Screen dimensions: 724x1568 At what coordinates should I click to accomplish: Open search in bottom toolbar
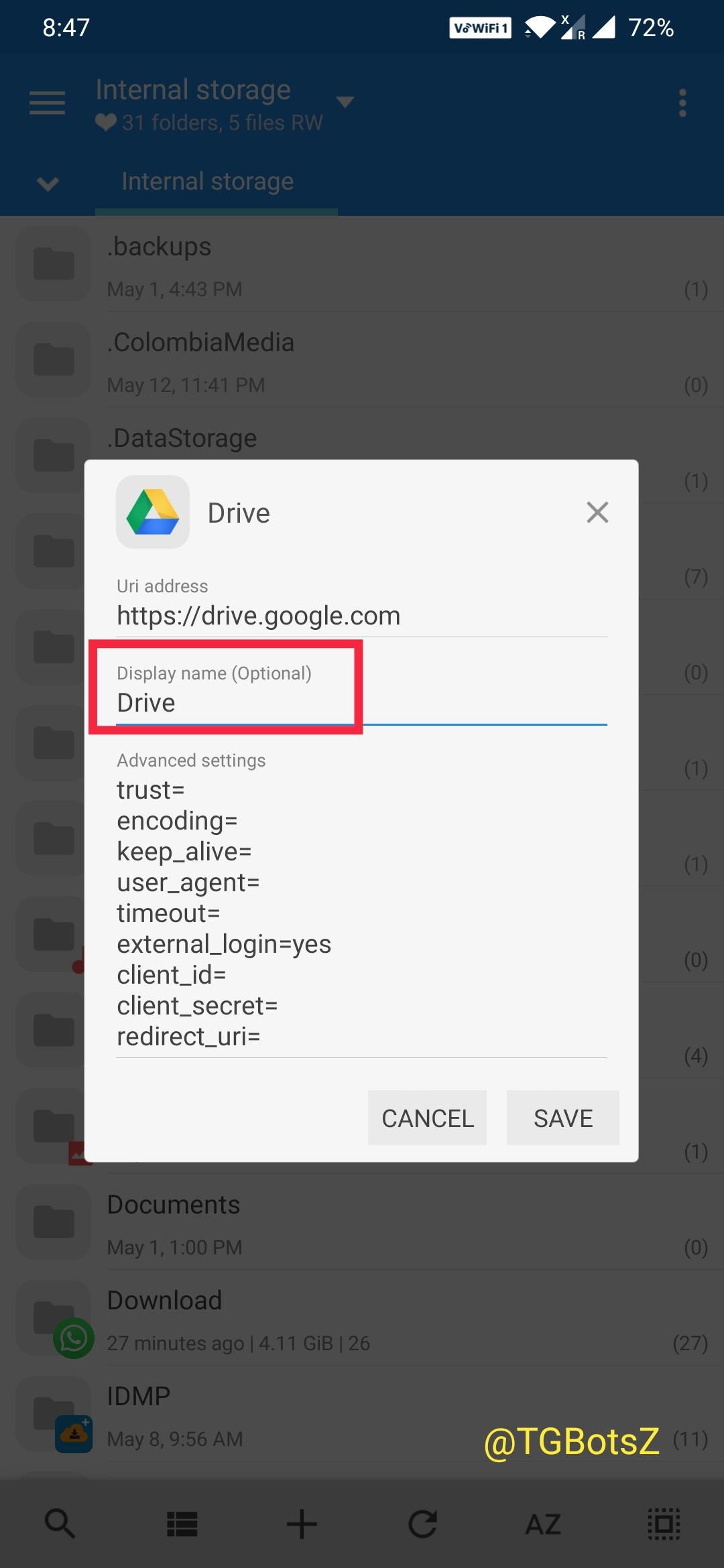click(x=60, y=1524)
